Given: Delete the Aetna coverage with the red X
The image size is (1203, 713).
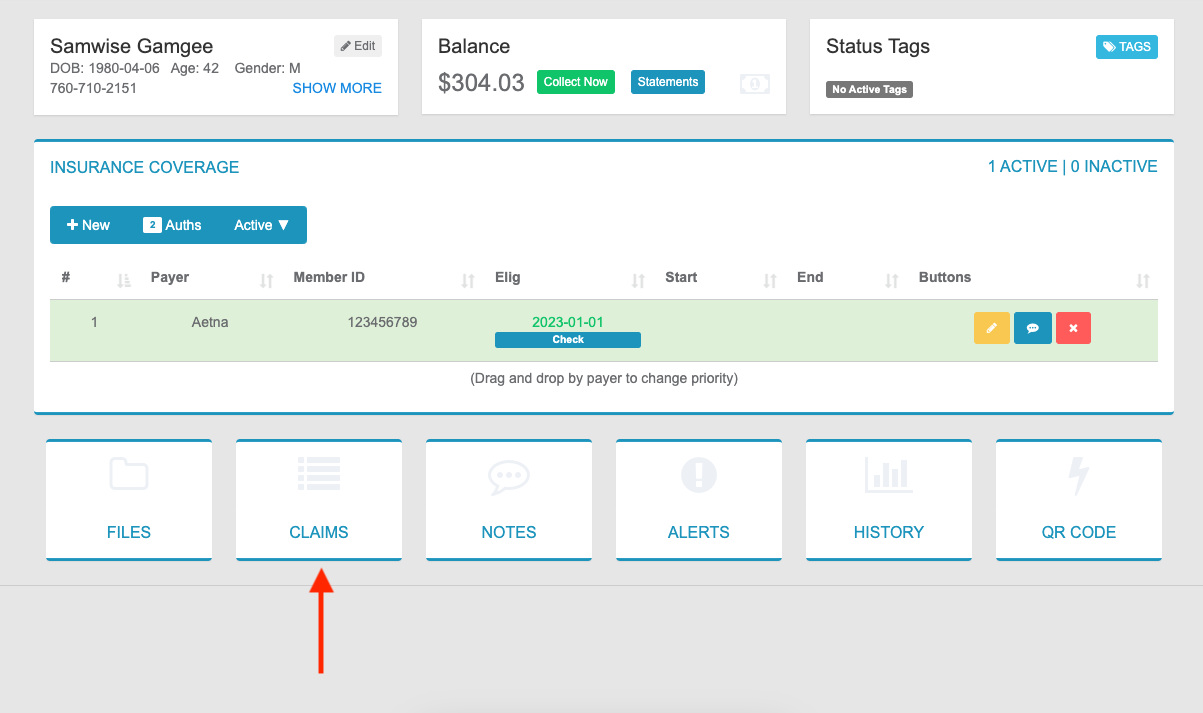Looking at the screenshot, I should point(1073,327).
